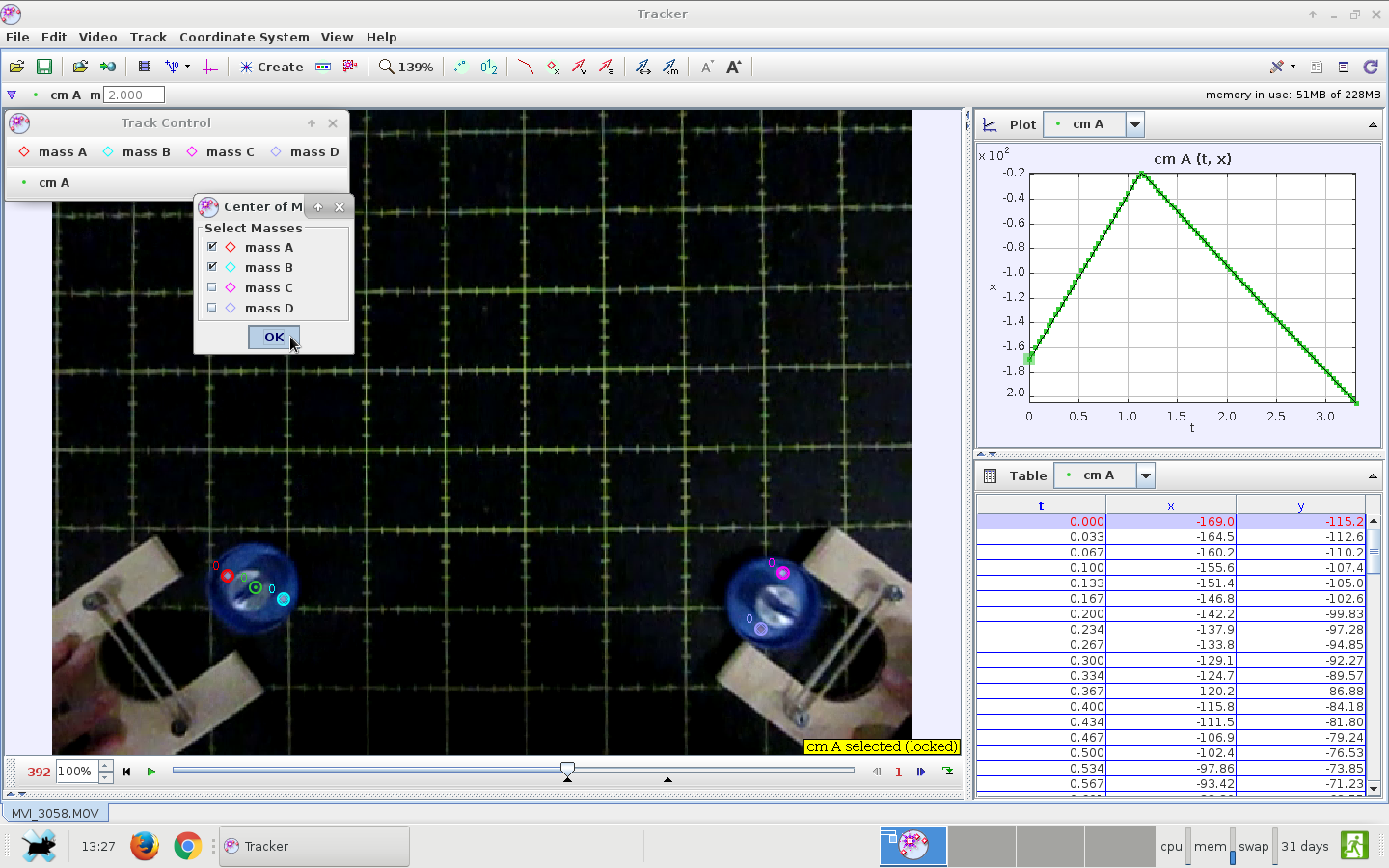Play the video with the green play button
This screenshot has width=1389, height=868.
(x=151, y=772)
